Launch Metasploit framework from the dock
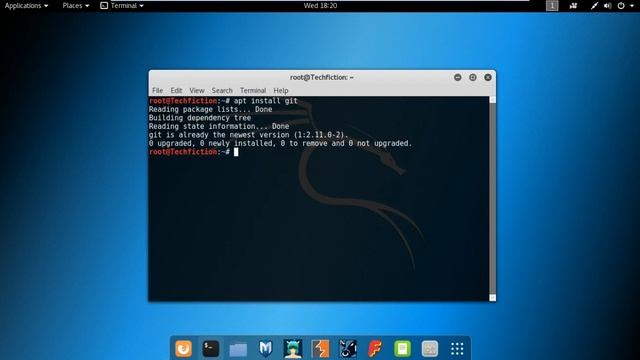This screenshot has width=640, height=360. [265, 349]
